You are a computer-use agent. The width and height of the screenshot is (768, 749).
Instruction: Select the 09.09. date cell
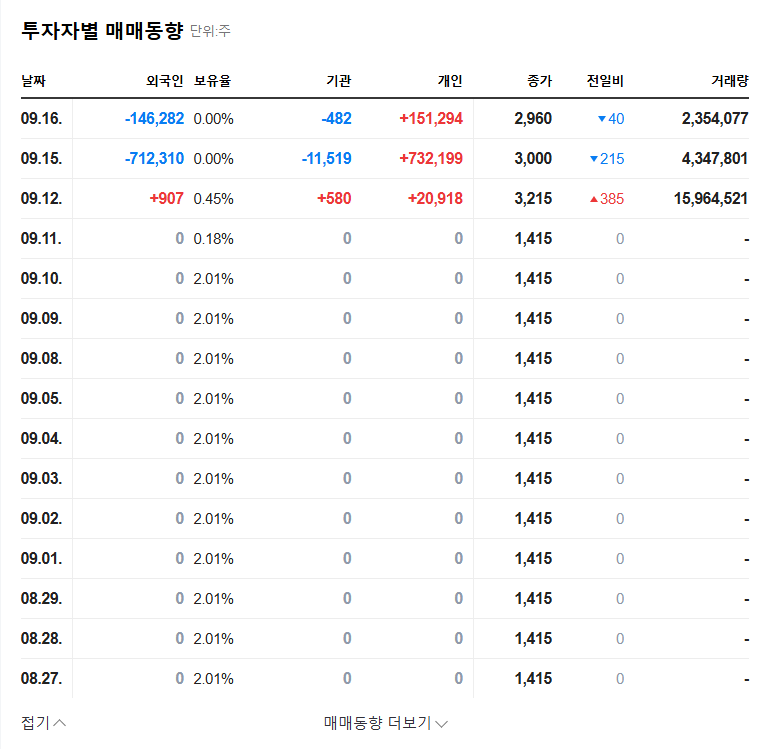pos(42,318)
